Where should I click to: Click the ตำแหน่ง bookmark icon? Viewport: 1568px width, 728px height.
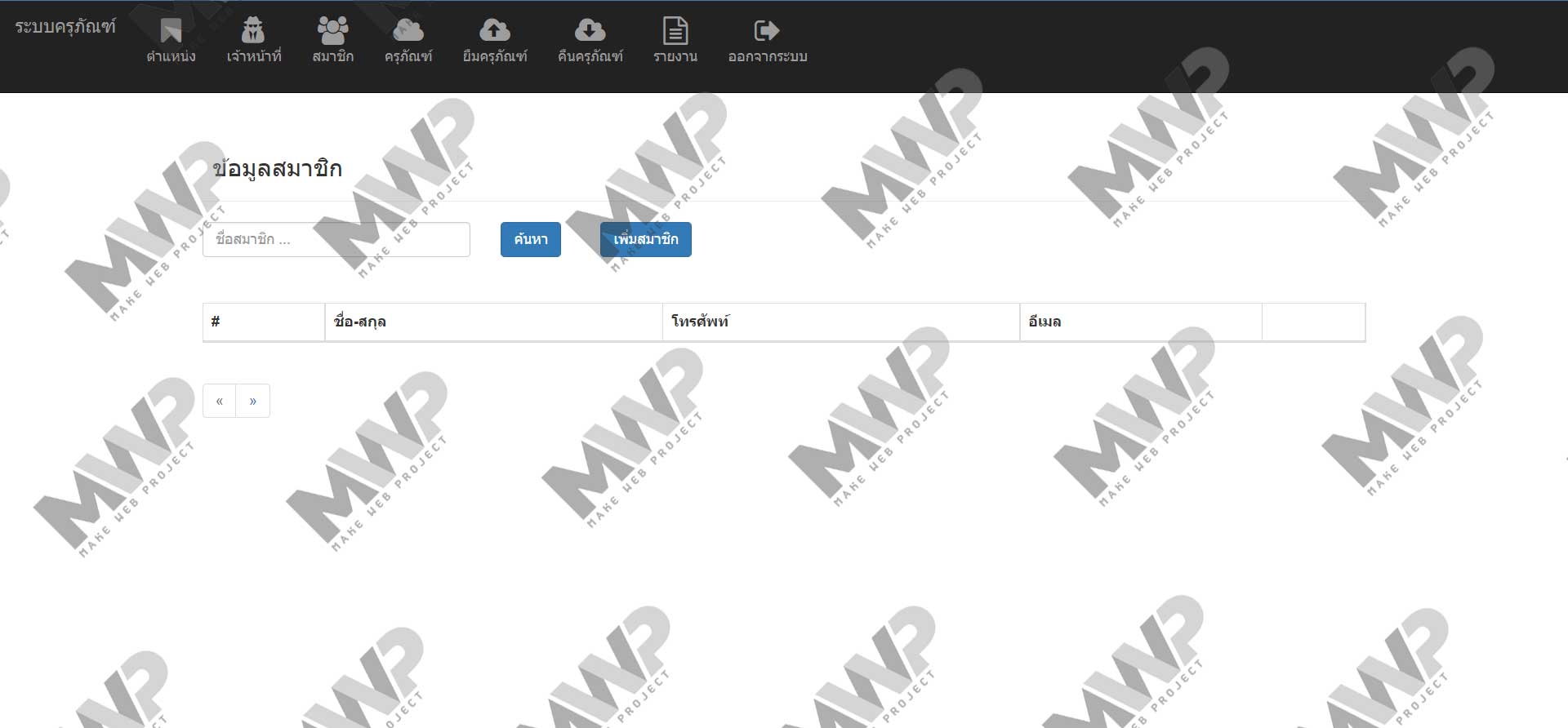click(x=171, y=31)
